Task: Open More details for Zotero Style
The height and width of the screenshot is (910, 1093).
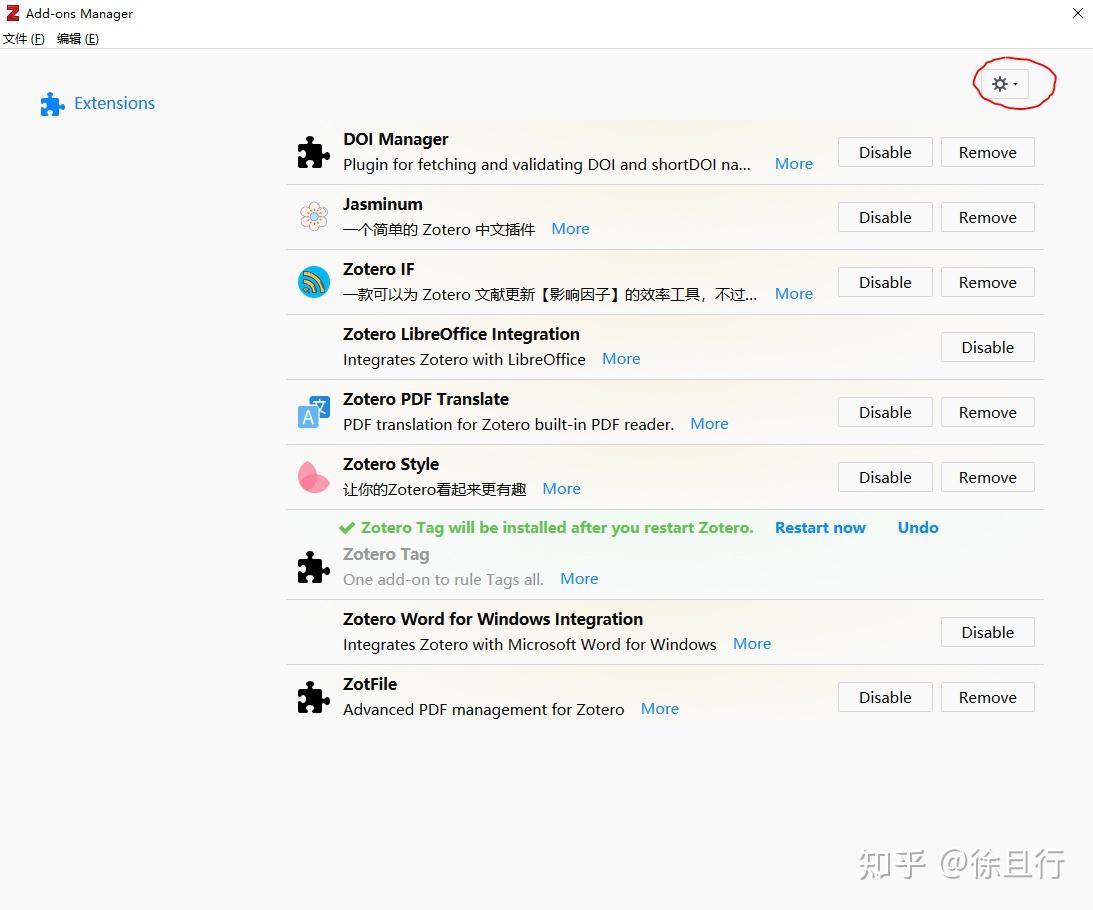Action: click(560, 488)
